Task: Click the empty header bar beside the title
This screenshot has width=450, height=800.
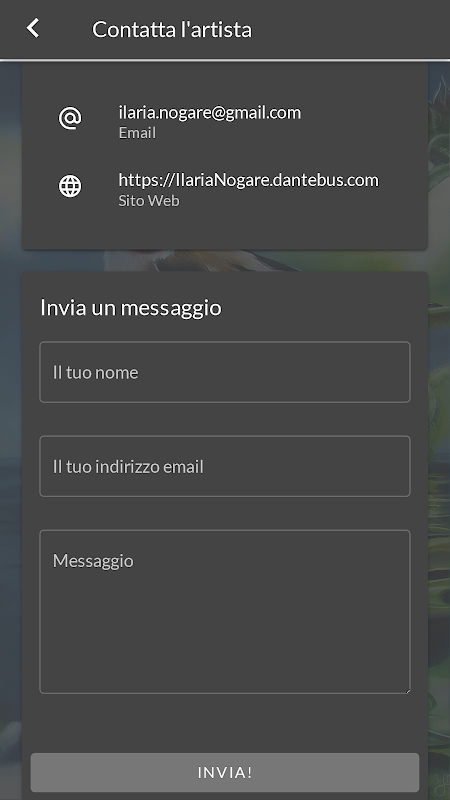Action: tap(352, 29)
